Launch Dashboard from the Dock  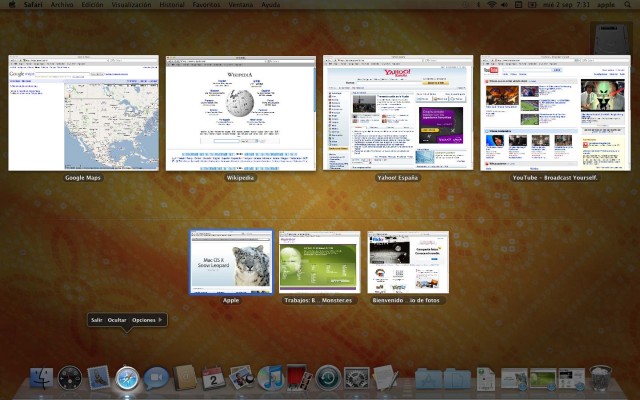tap(69, 378)
